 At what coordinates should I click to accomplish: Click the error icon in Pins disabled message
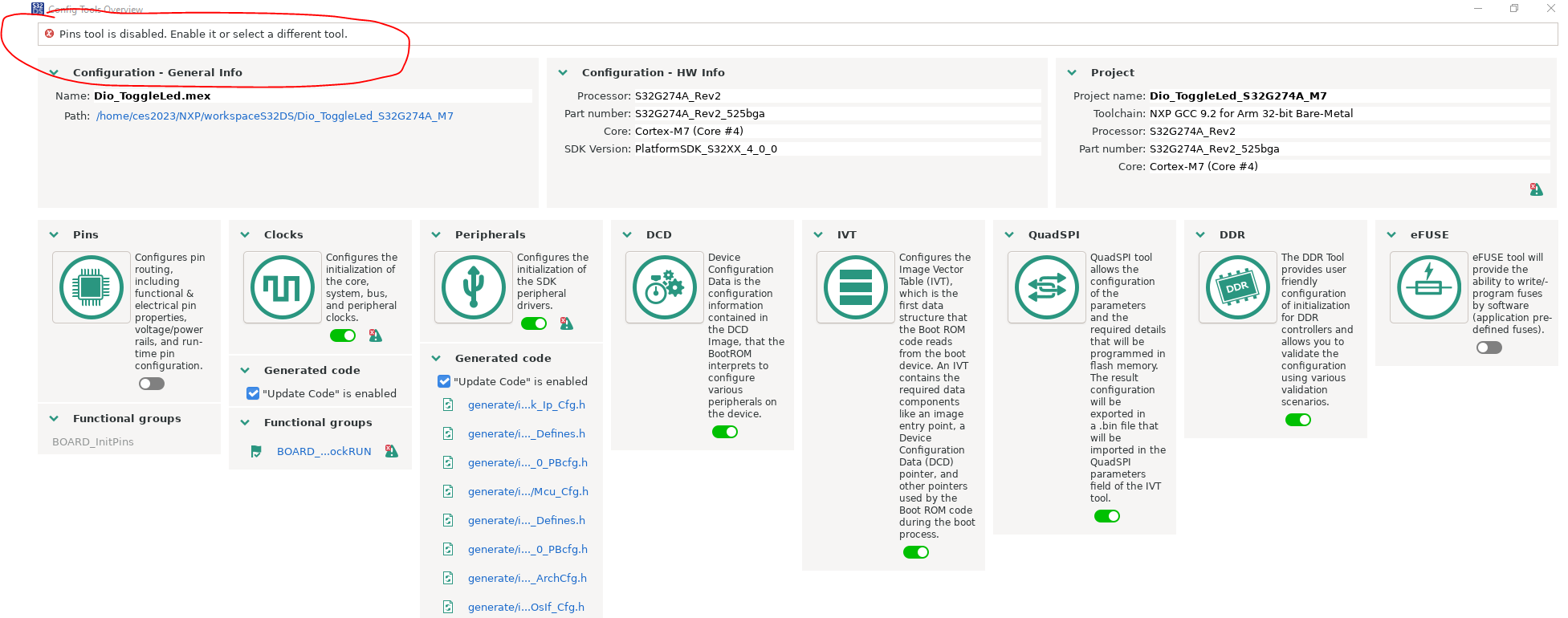[50, 34]
